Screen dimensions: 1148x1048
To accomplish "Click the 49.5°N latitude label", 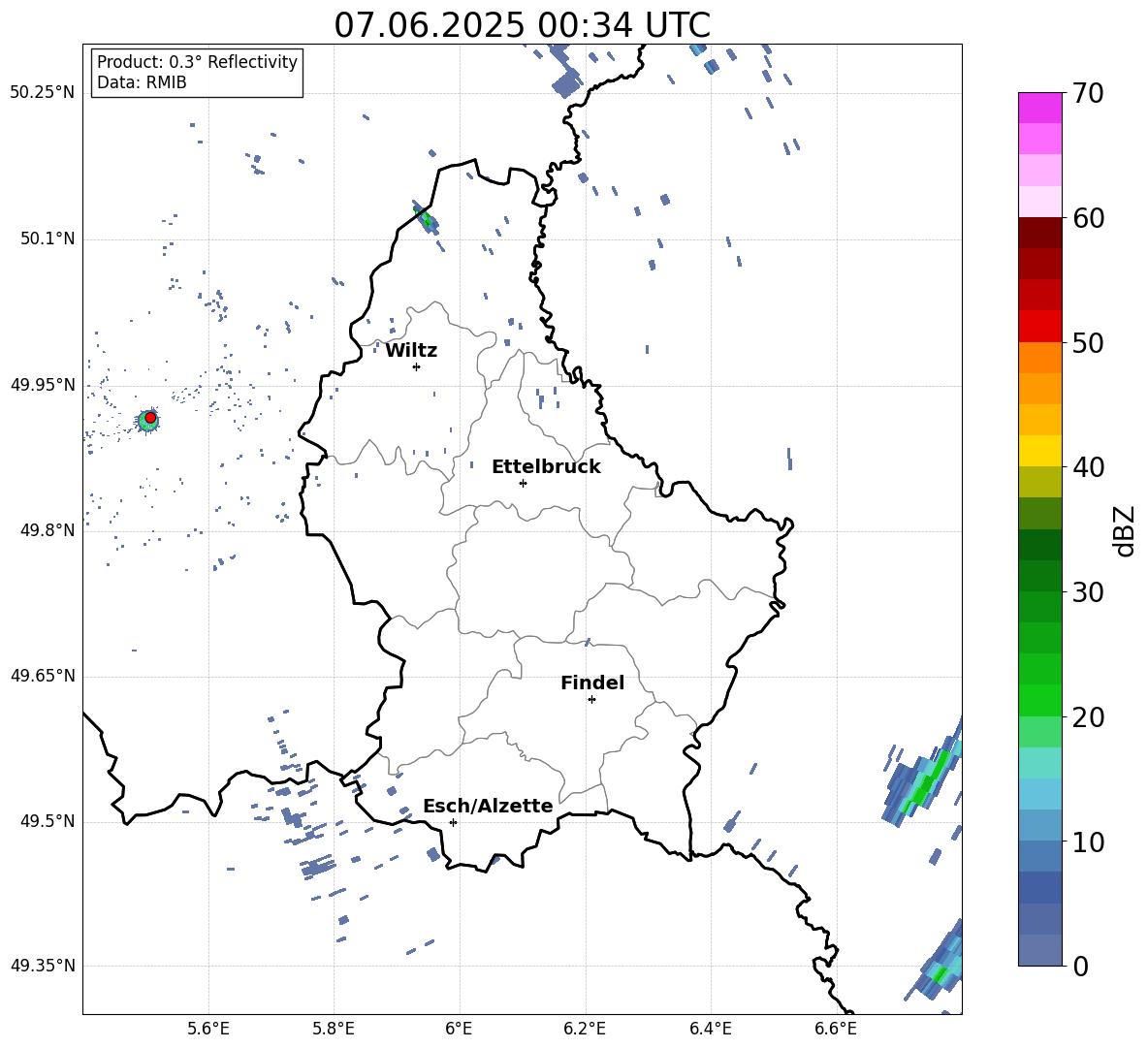I will 47,821.
